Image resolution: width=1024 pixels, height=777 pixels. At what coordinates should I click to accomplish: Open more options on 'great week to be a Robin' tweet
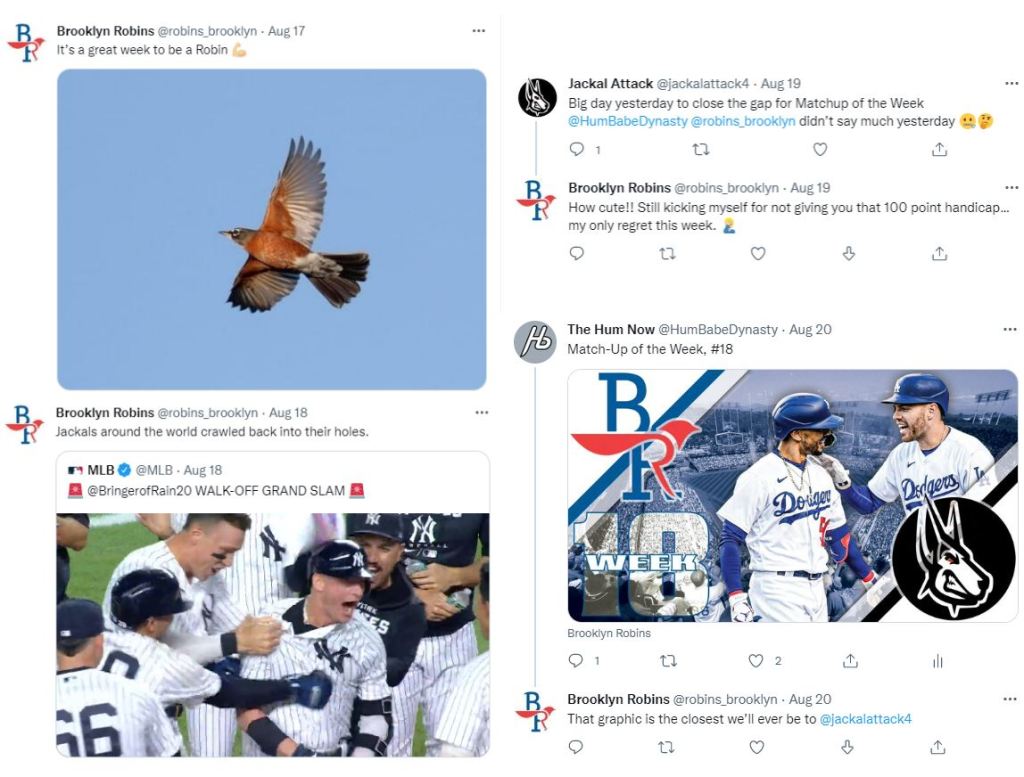(479, 31)
